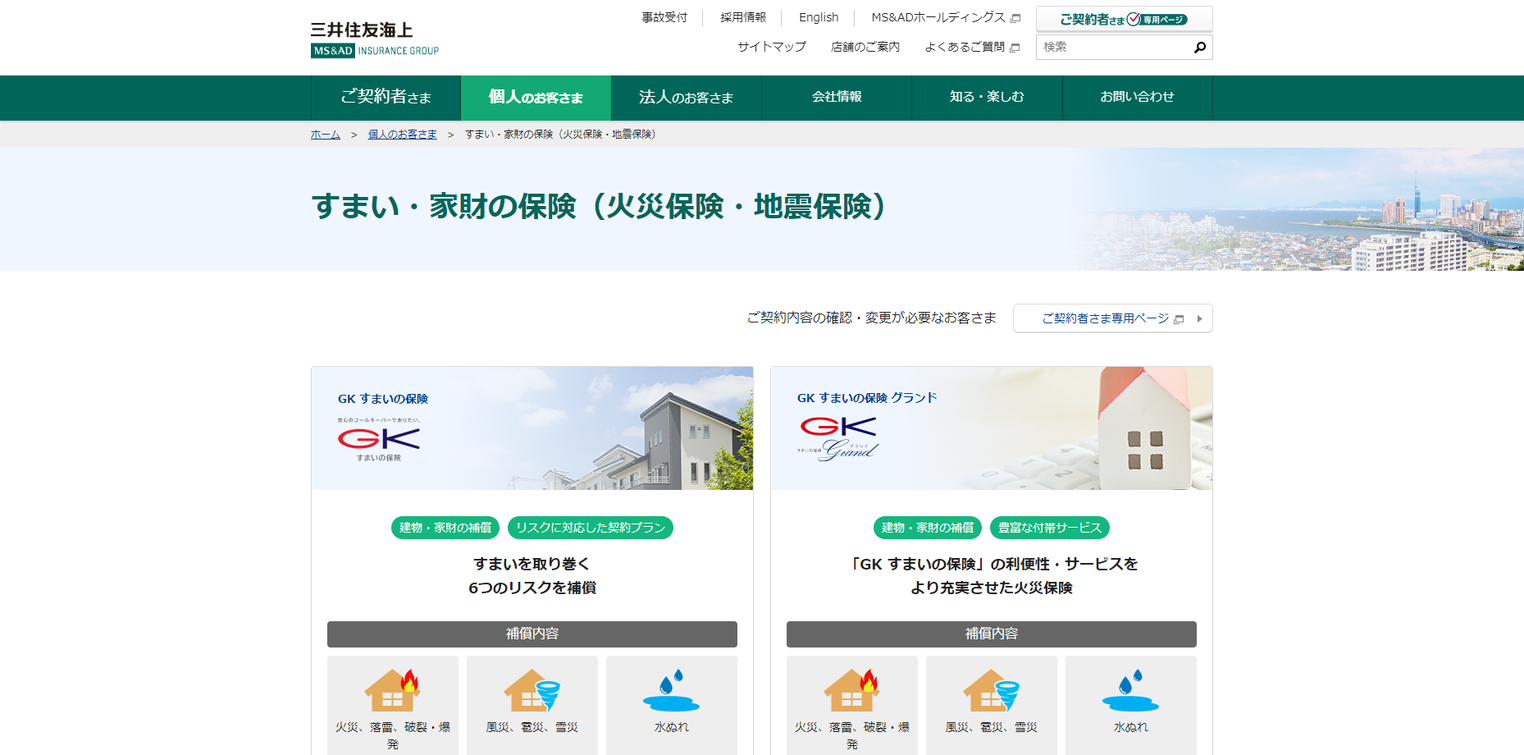Click external-link icon beside MS&ADホールディングス
The height and width of the screenshot is (755, 1524).
tap(1015, 18)
